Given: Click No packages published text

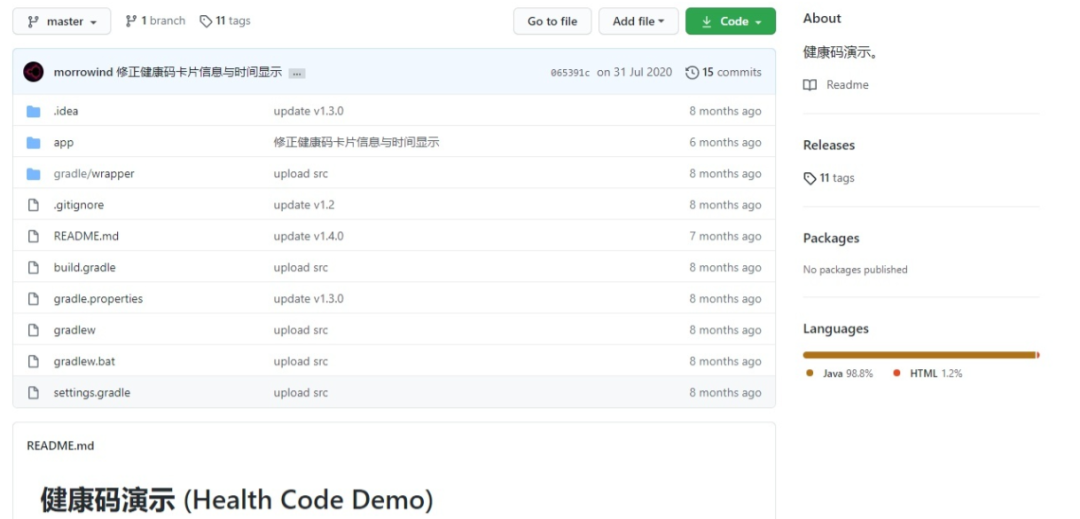Looking at the screenshot, I should pos(855,270).
